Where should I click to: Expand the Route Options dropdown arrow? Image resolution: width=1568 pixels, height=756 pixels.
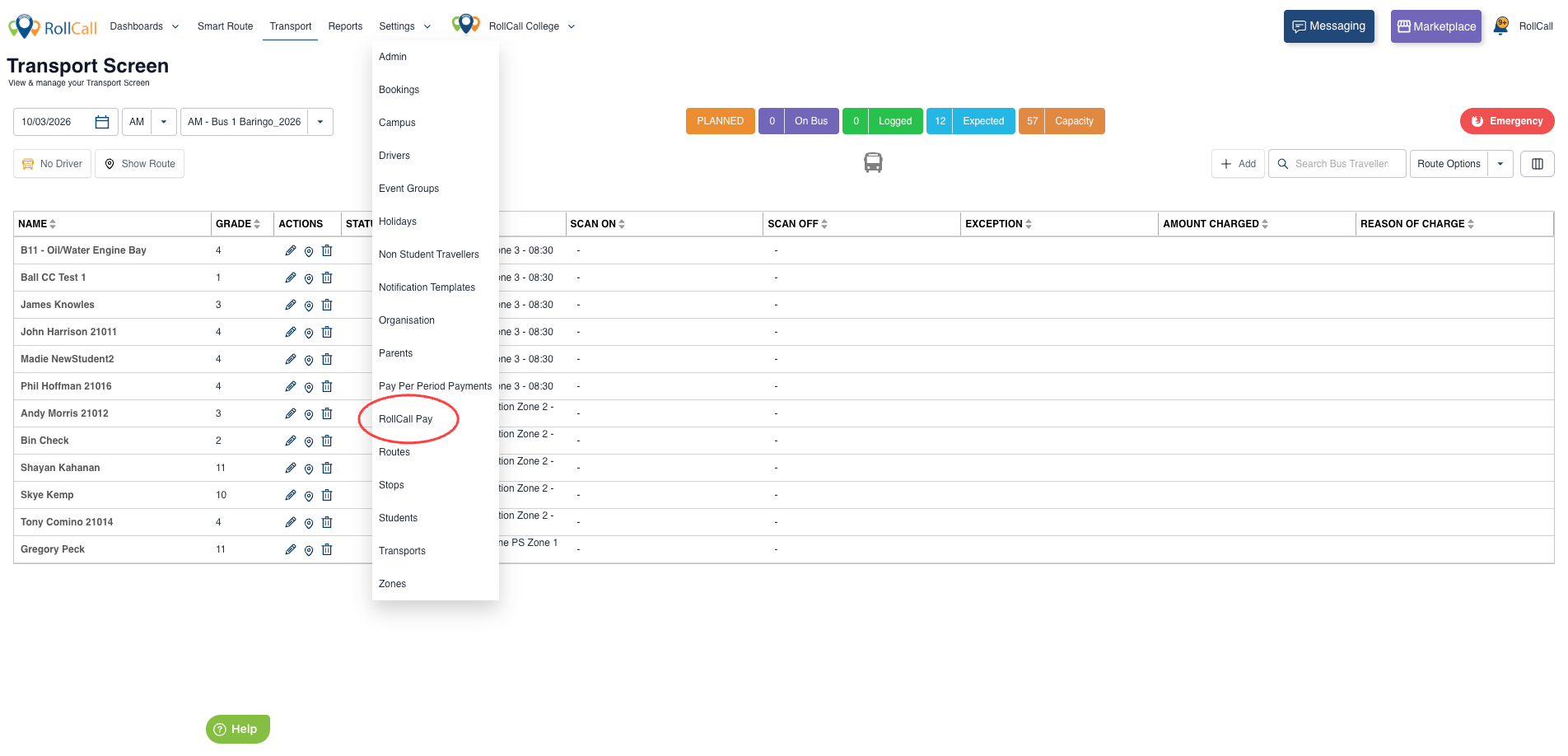1500,164
